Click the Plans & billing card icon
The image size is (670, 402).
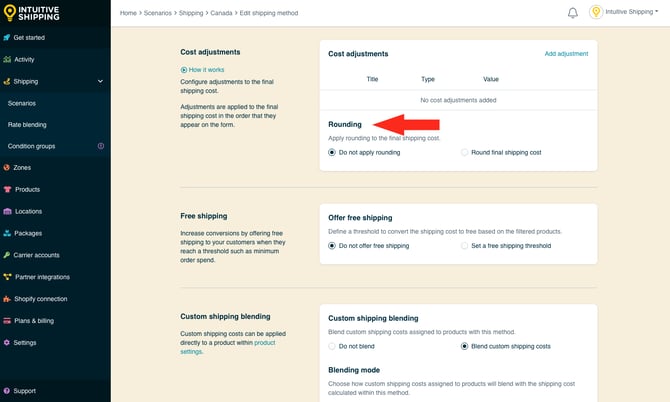7,321
